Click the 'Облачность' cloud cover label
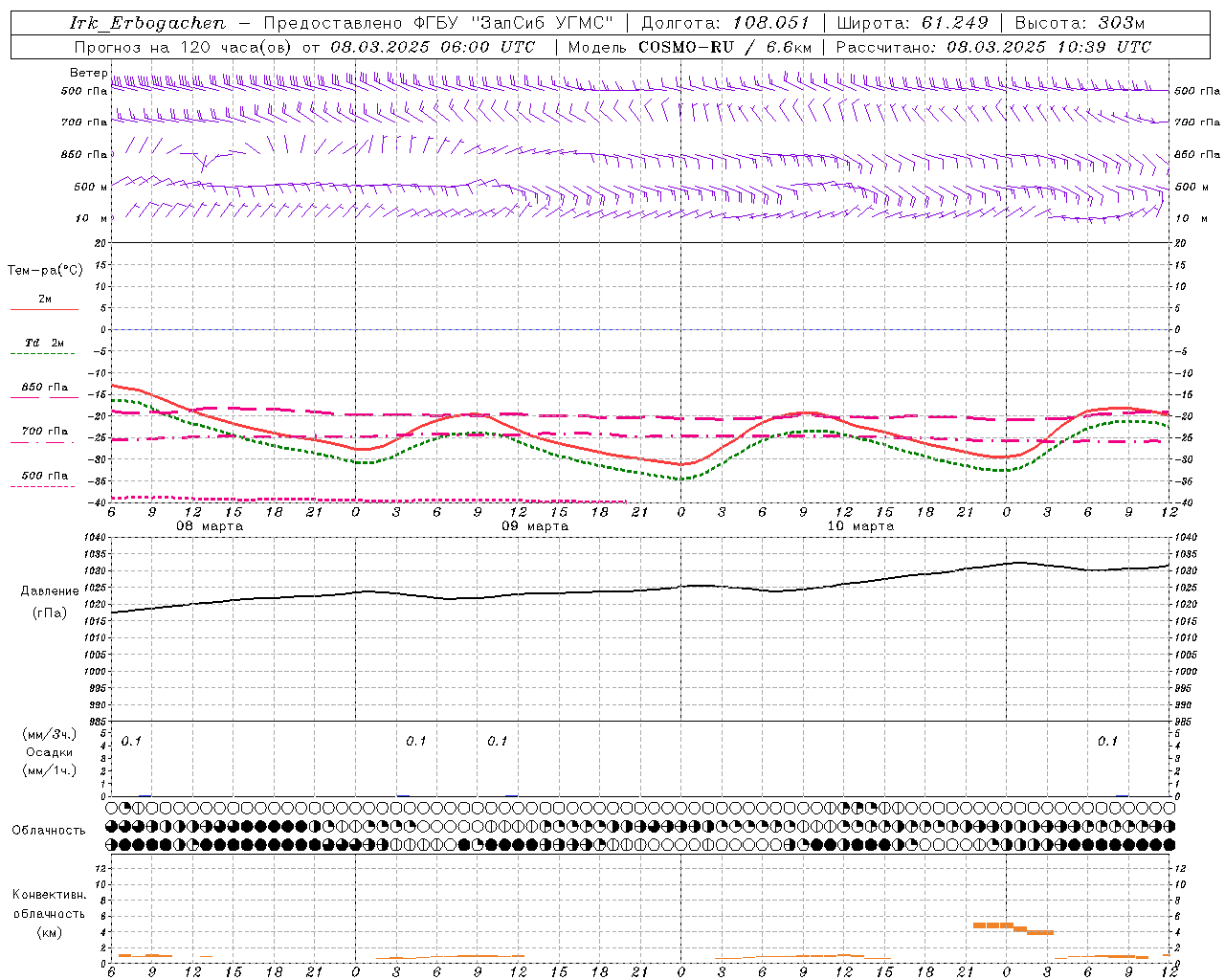 pos(48,831)
